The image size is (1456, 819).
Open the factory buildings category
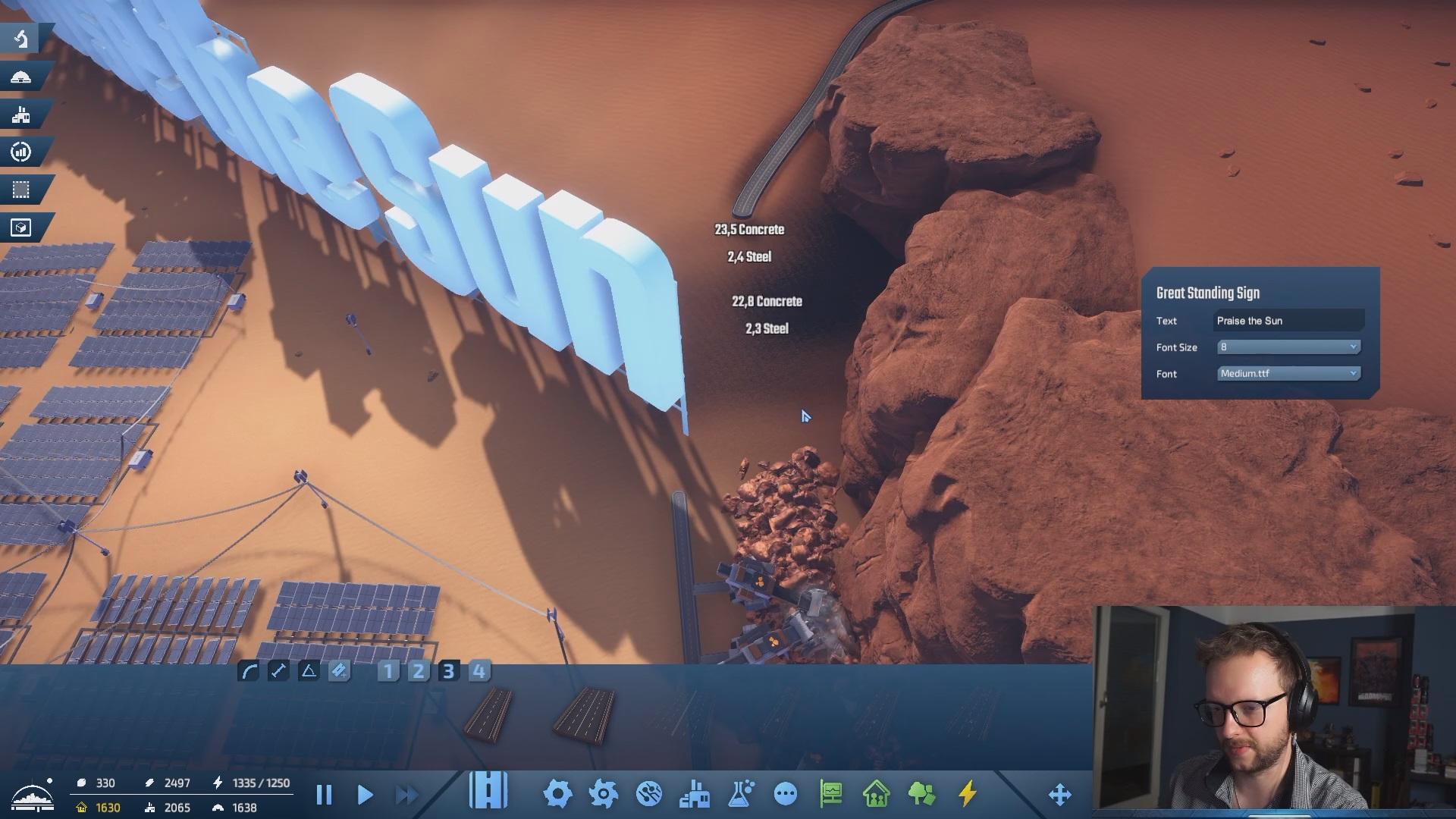tap(694, 794)
